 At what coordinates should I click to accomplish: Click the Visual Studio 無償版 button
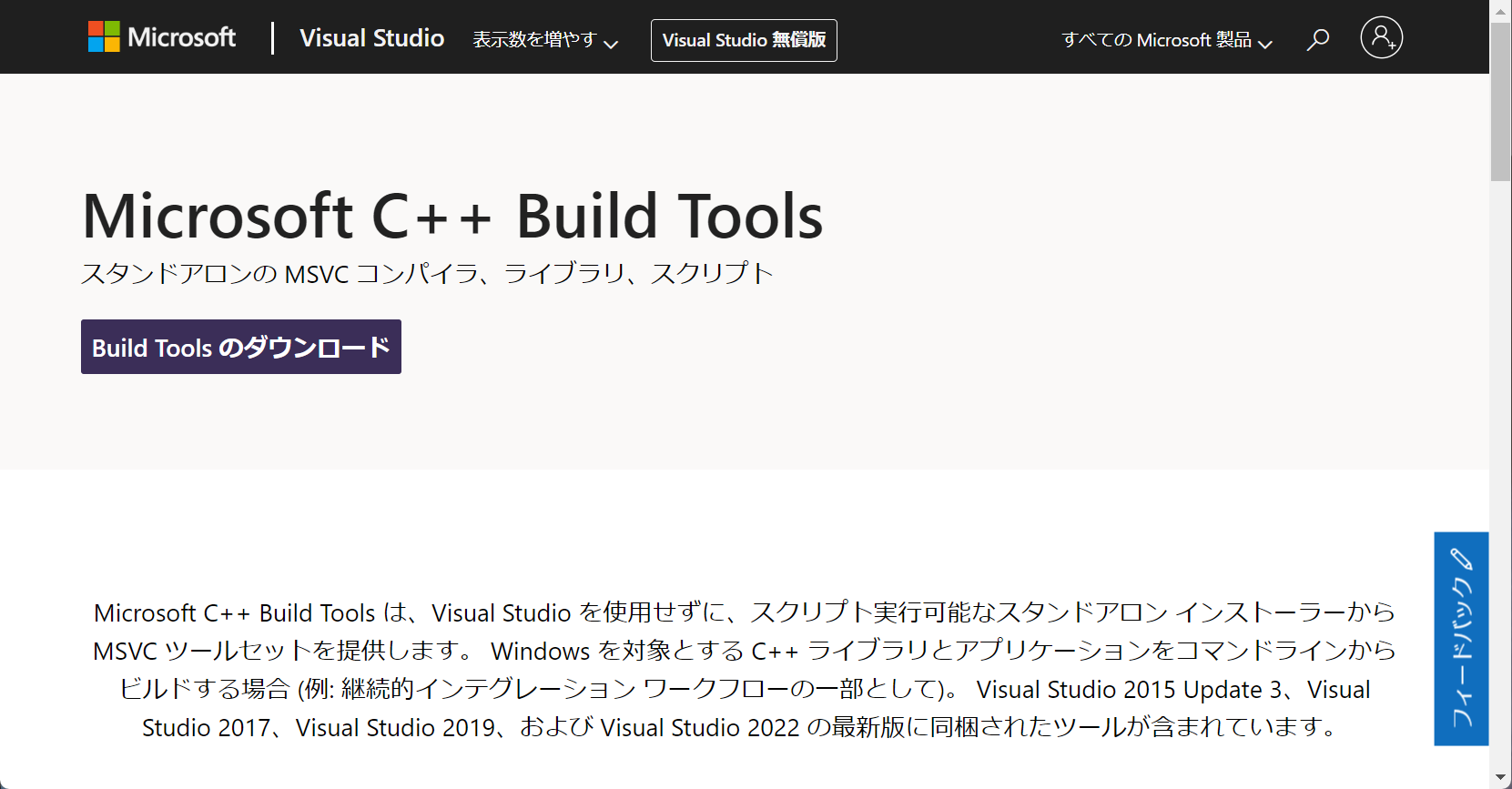[x=744, y=40]
